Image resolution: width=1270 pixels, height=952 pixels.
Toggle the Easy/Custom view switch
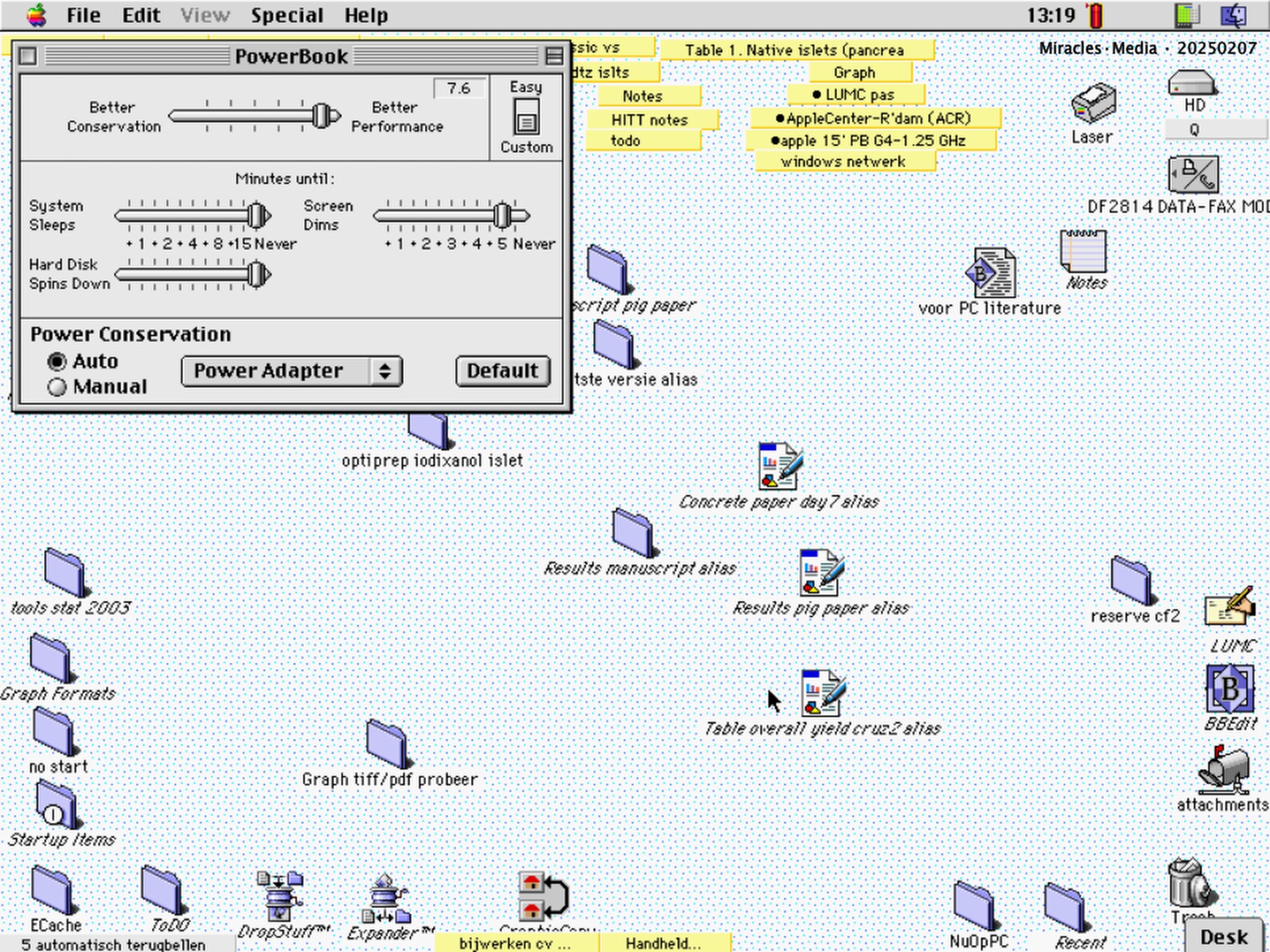coord(526,117)
